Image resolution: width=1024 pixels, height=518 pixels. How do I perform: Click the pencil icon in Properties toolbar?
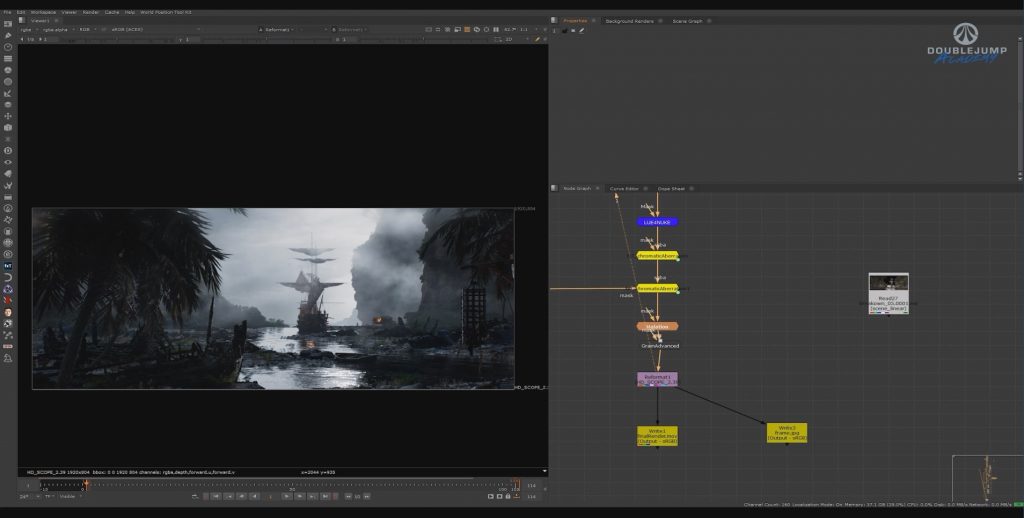[x=581, y=30]
